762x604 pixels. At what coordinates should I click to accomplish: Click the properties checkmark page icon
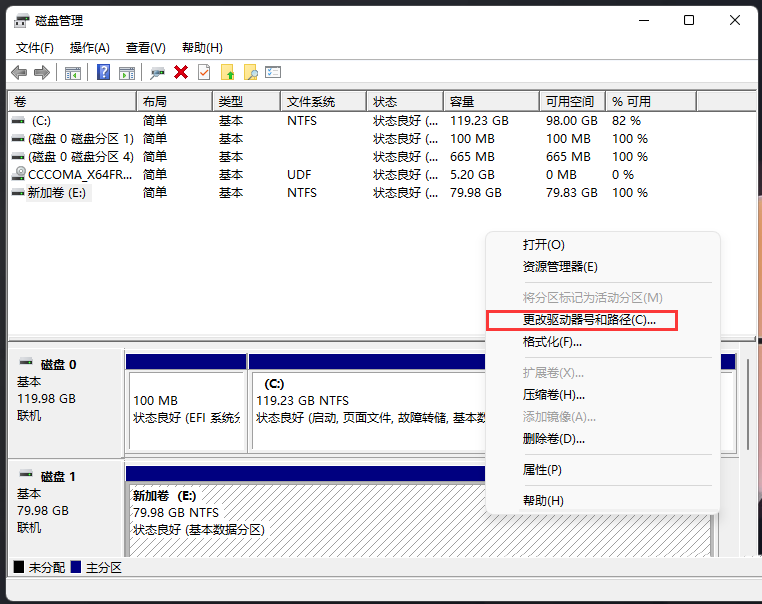pos(204,72)
